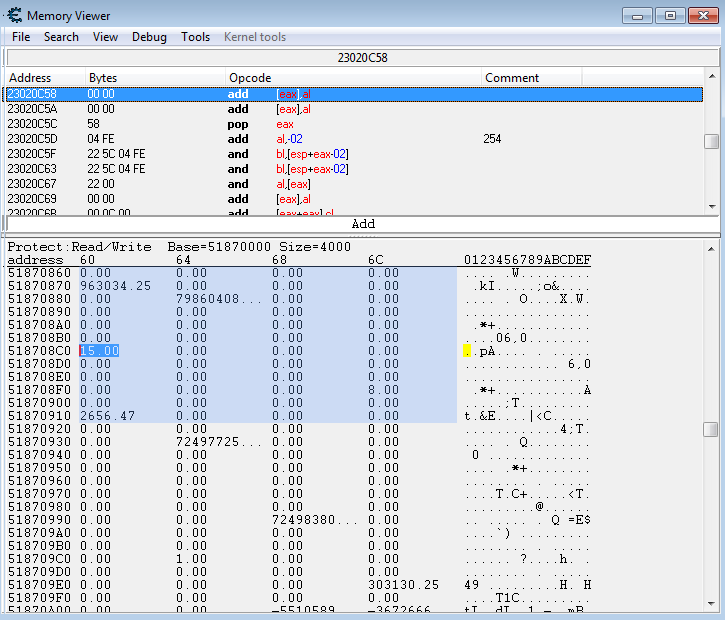Viewport: 725px width, 620px height.
Task: Open the Search menu
Action: [x=61, y=37]
